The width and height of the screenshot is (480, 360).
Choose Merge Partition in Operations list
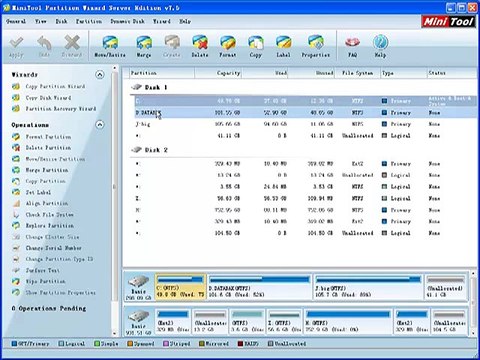coord(40,170)
